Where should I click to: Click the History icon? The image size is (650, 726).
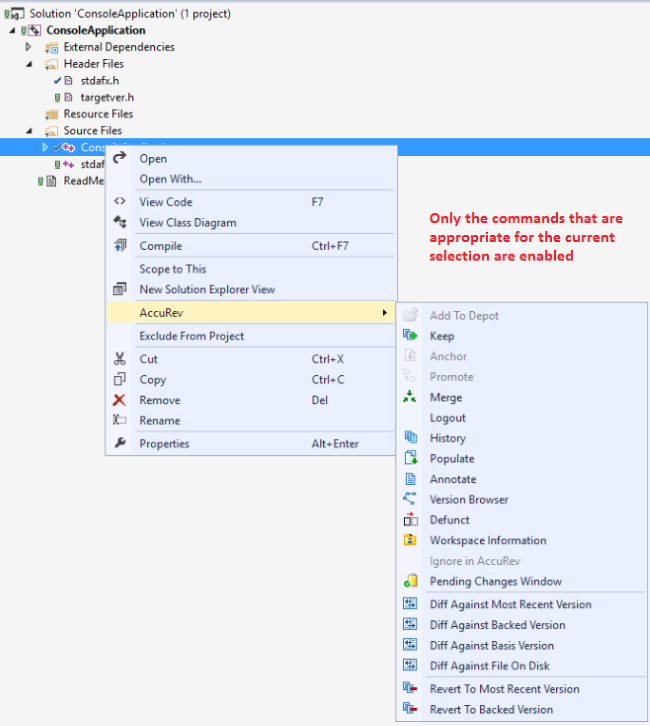(410, 438)
